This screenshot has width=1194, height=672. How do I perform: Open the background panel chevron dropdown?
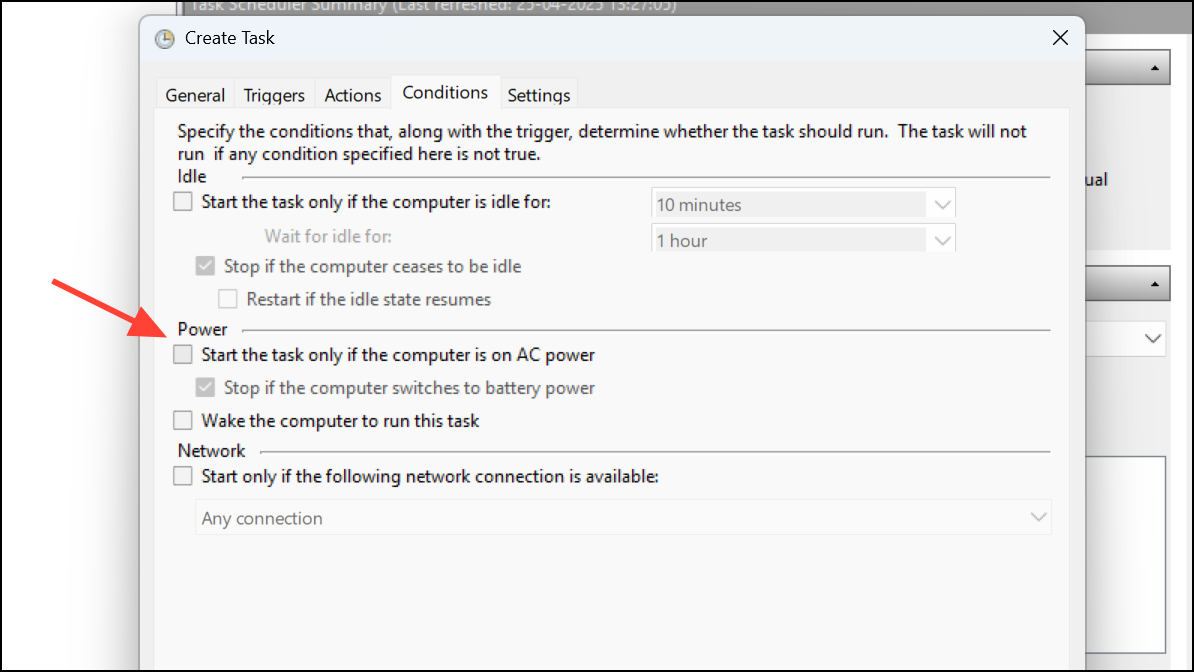point(1152,338)
